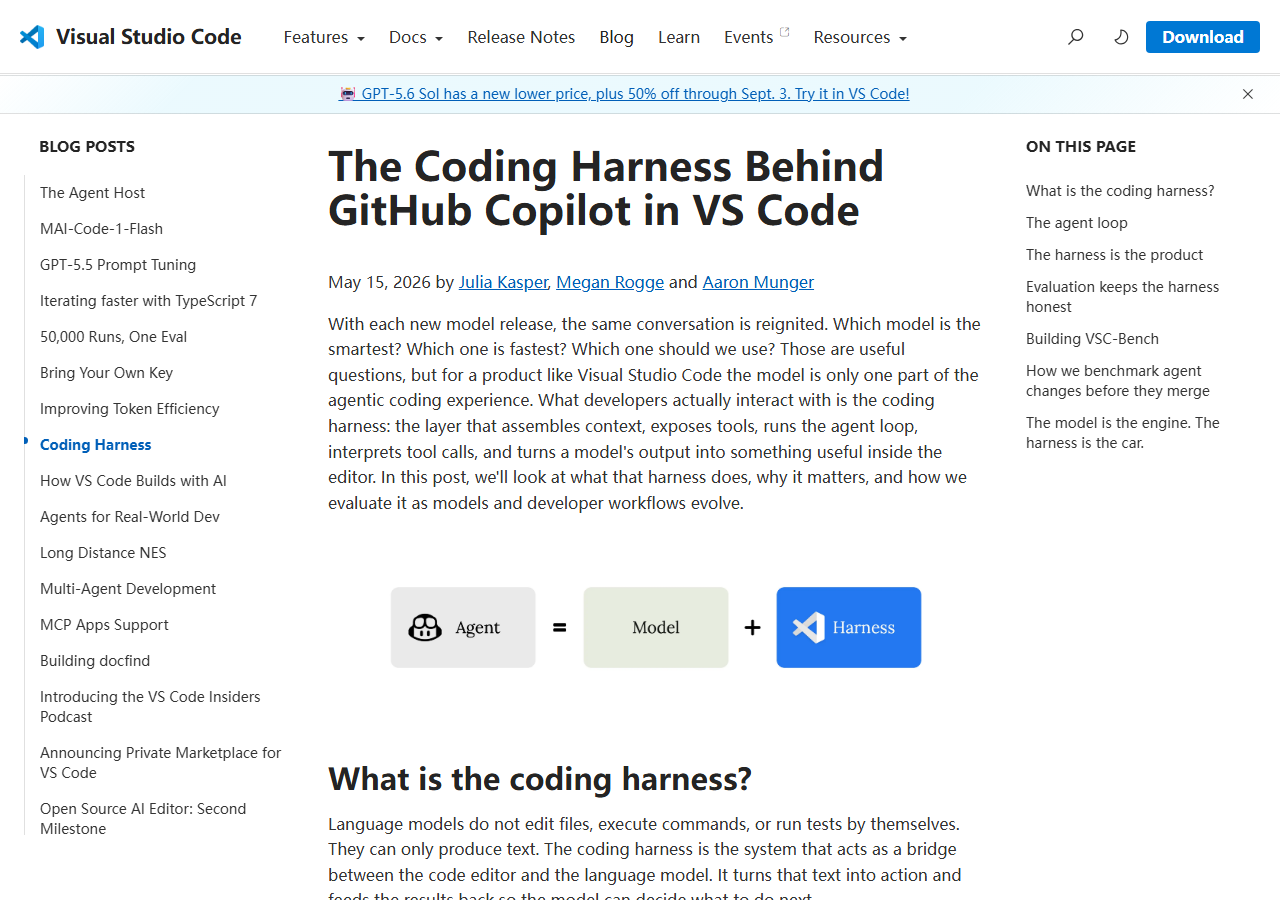Open Multi-Agent Development post
The height and width of the screenshot is (900, 1280).
click(128, 589)
